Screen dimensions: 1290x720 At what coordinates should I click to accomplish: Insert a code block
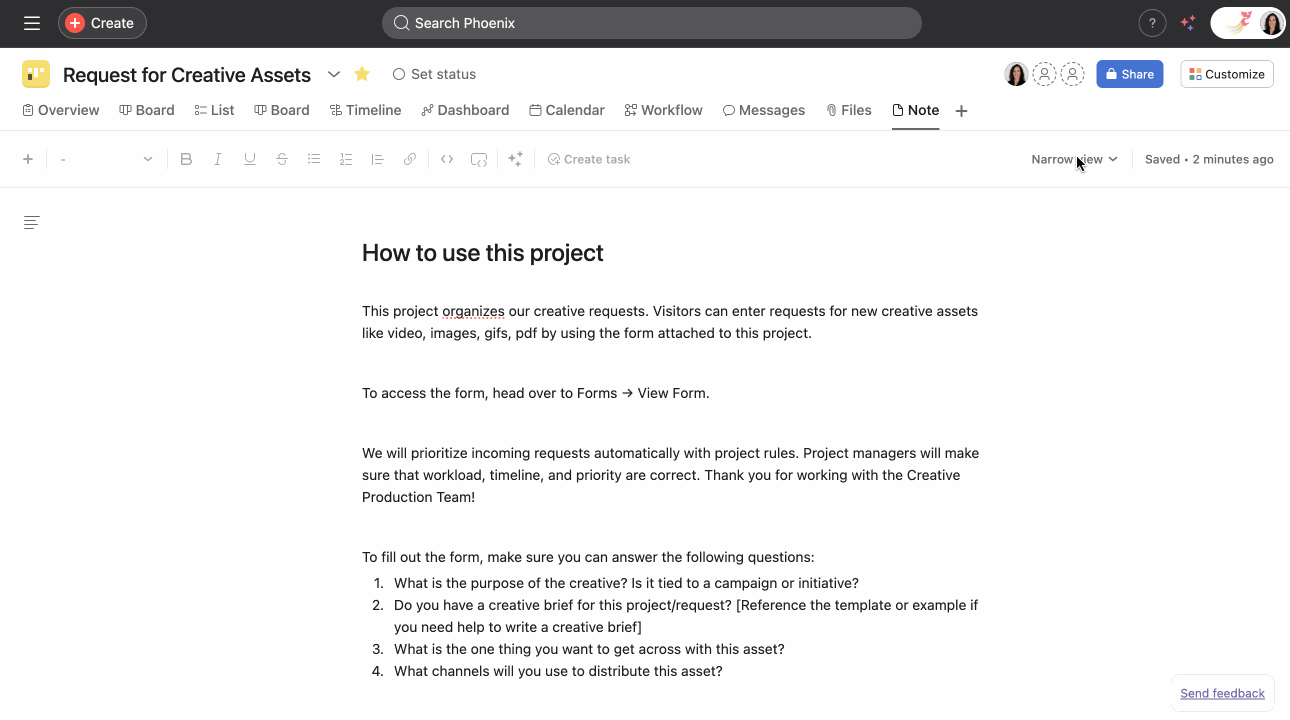click(x=447, y=159)
